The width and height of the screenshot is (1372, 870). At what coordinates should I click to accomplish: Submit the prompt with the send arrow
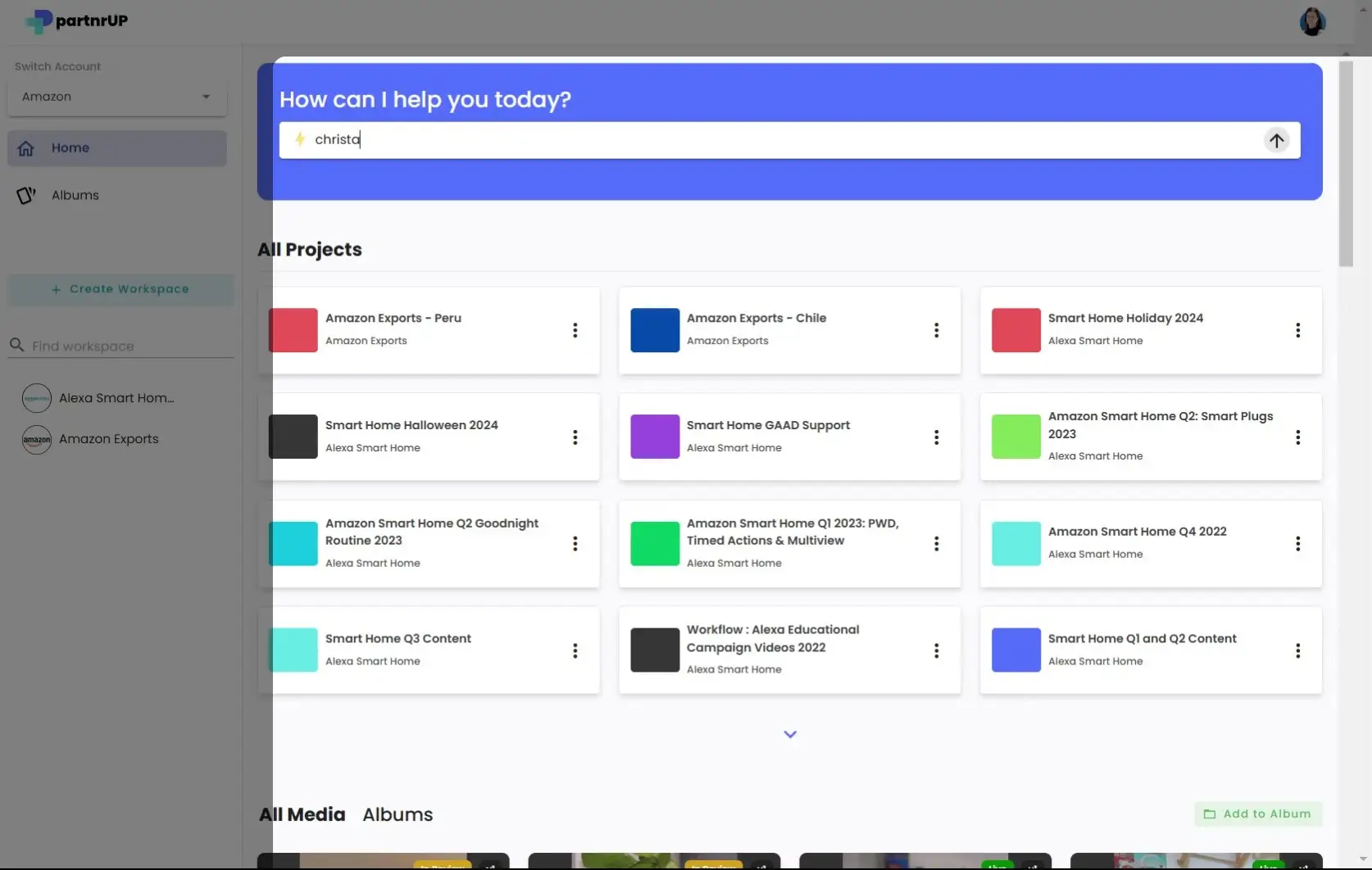tap(1276, 140)
